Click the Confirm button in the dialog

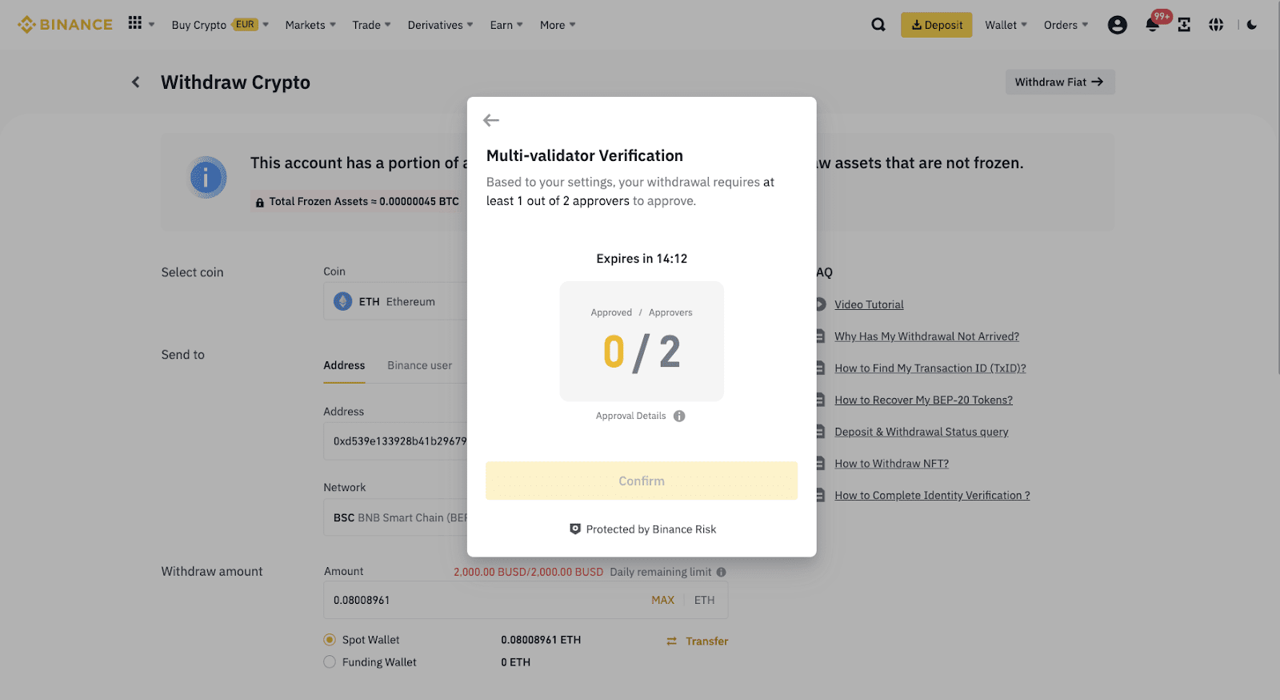tap(641, 480)
